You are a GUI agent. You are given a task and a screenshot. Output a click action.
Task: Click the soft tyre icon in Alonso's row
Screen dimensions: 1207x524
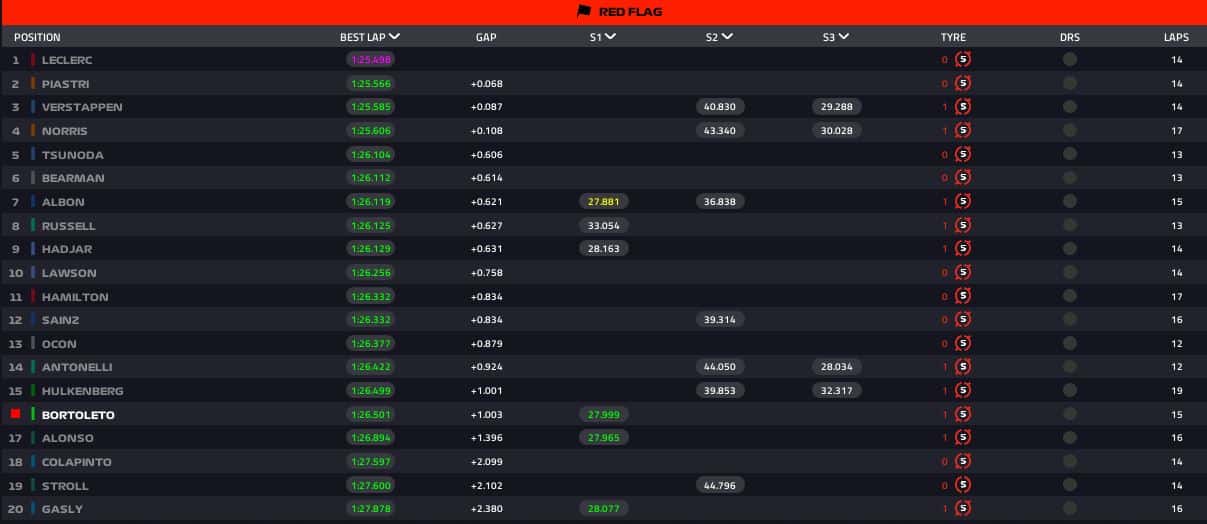[963, 438]
